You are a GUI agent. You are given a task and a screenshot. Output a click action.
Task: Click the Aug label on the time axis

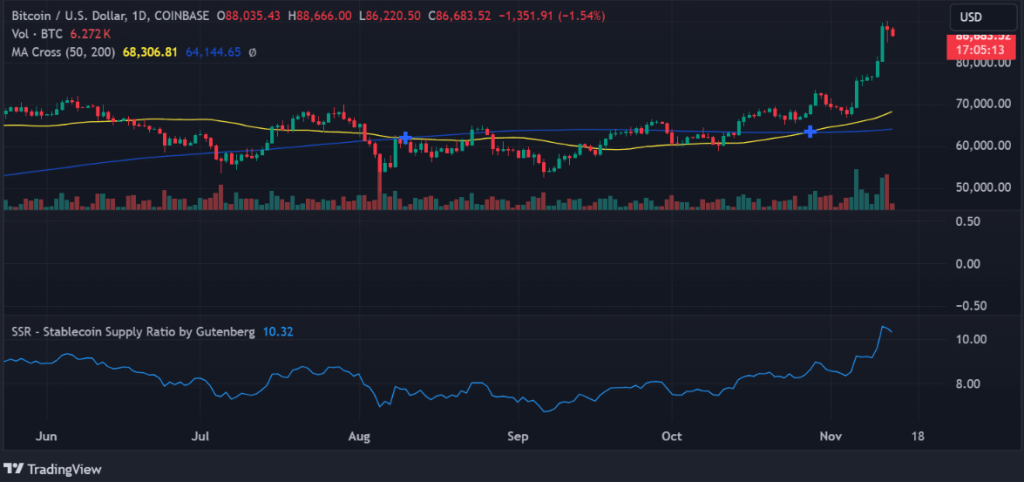point(360,436)
